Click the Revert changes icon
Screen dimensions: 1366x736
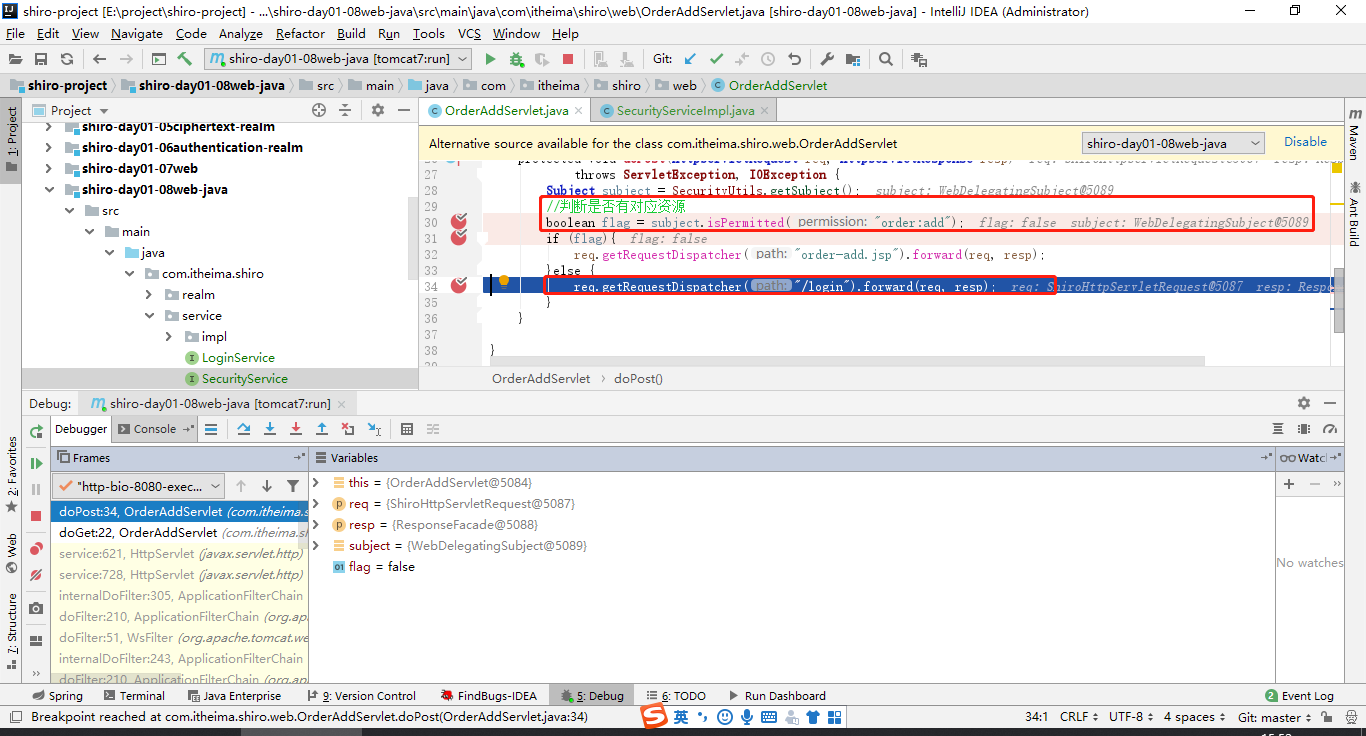coord(794,59)
